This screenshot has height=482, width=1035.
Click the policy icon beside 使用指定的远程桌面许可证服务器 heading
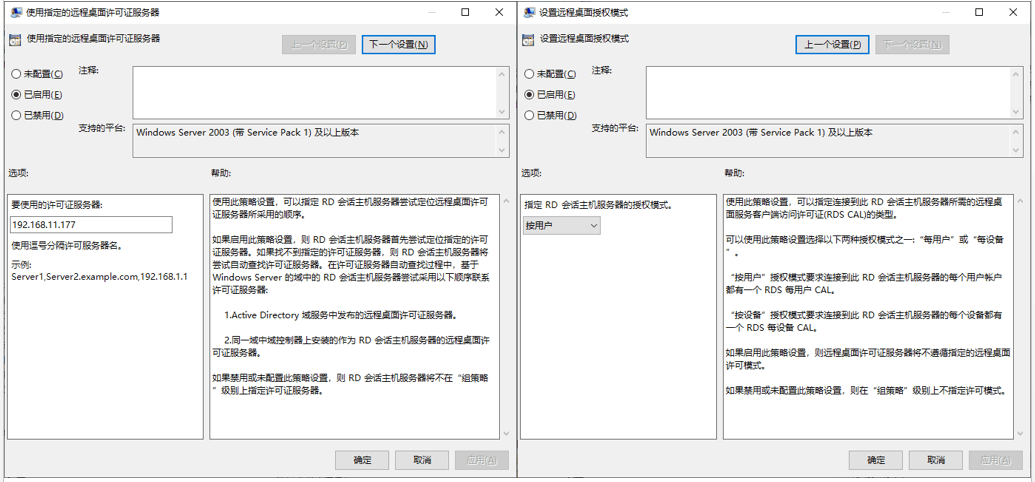15,40
